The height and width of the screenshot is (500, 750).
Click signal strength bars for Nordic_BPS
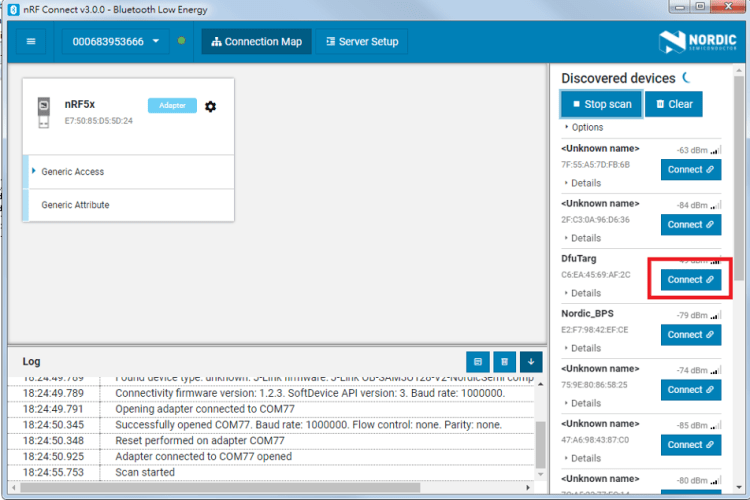714,316
